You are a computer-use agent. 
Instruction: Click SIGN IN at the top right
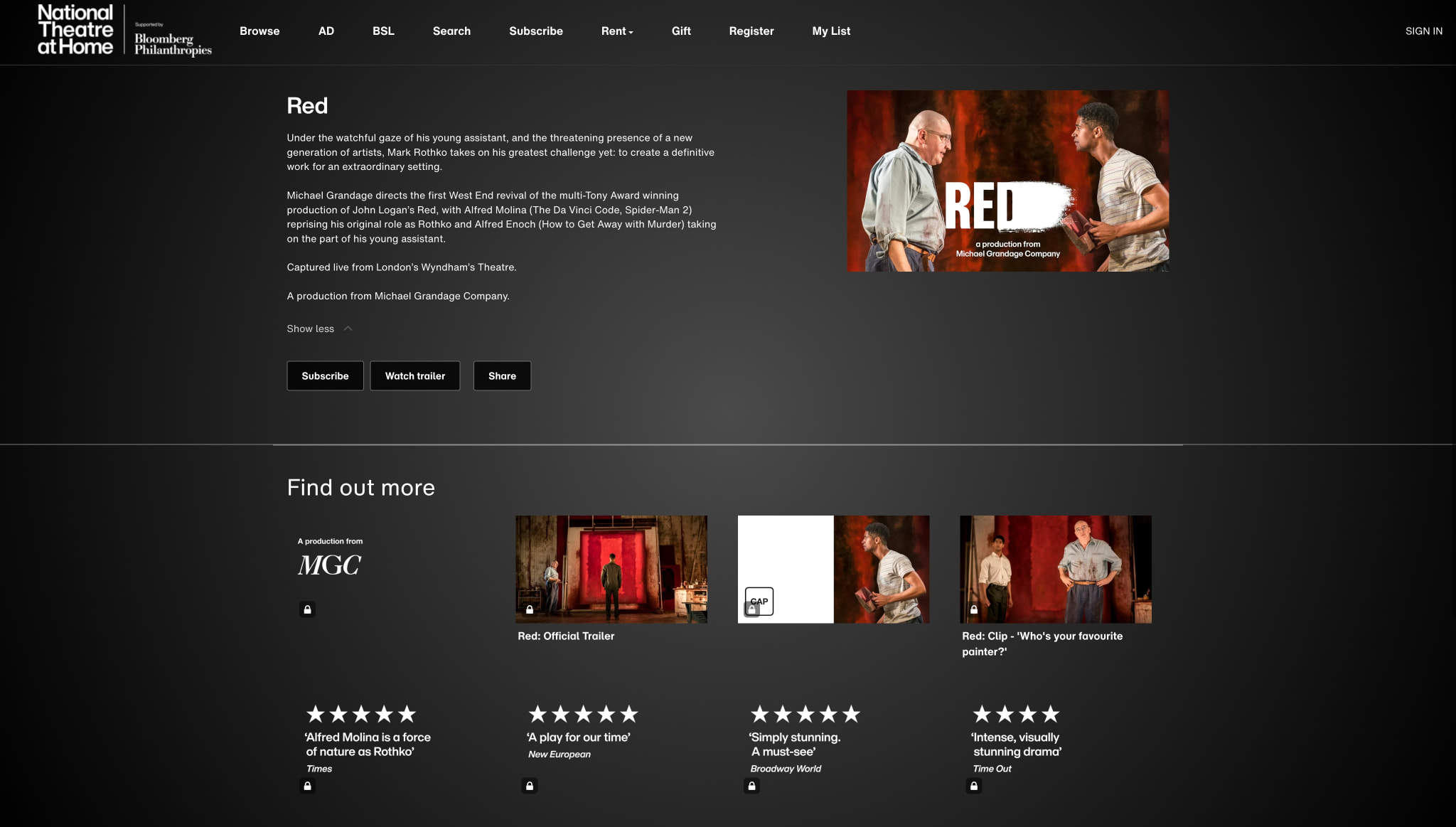pyautogui.click(x=1423, y=31)
